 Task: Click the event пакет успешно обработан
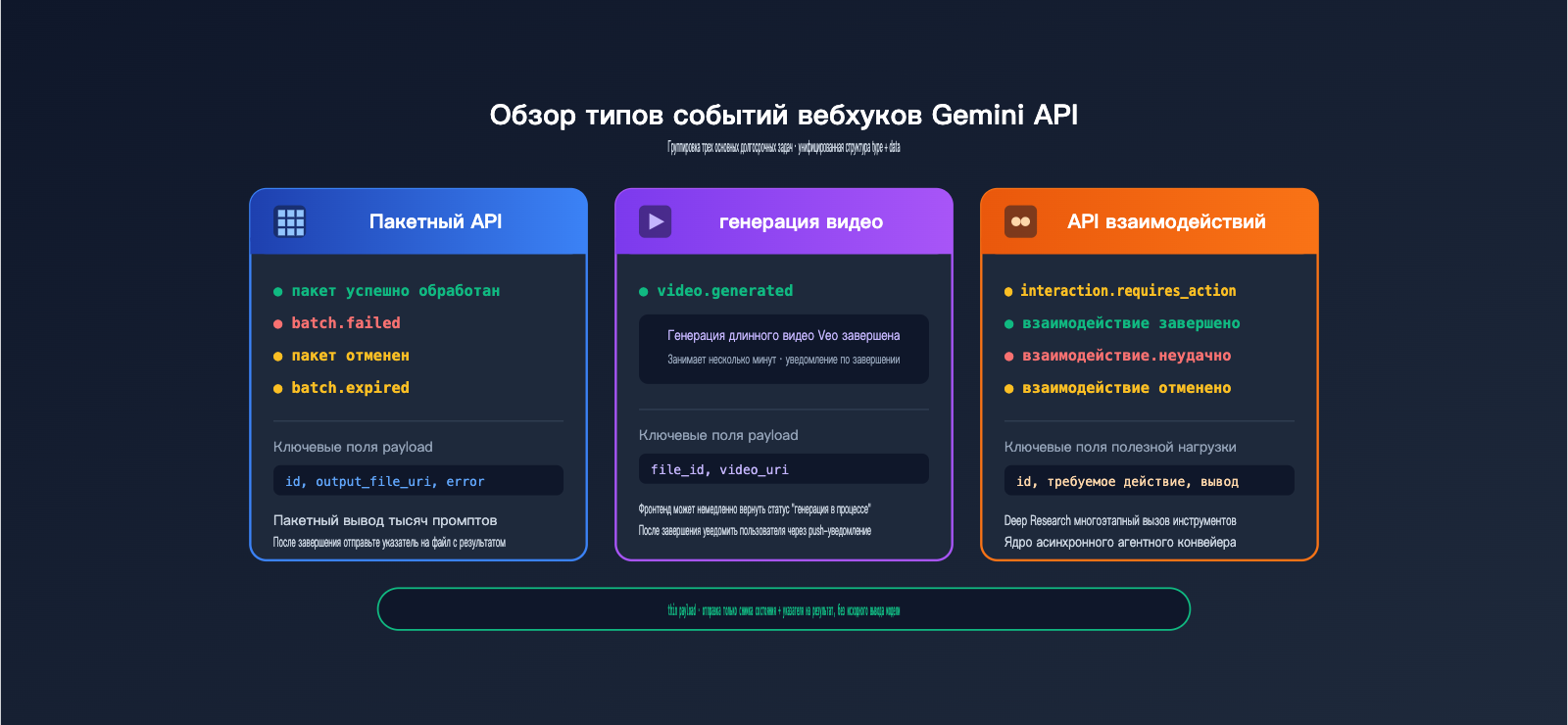pyautogui.click(x=396, y=291)
